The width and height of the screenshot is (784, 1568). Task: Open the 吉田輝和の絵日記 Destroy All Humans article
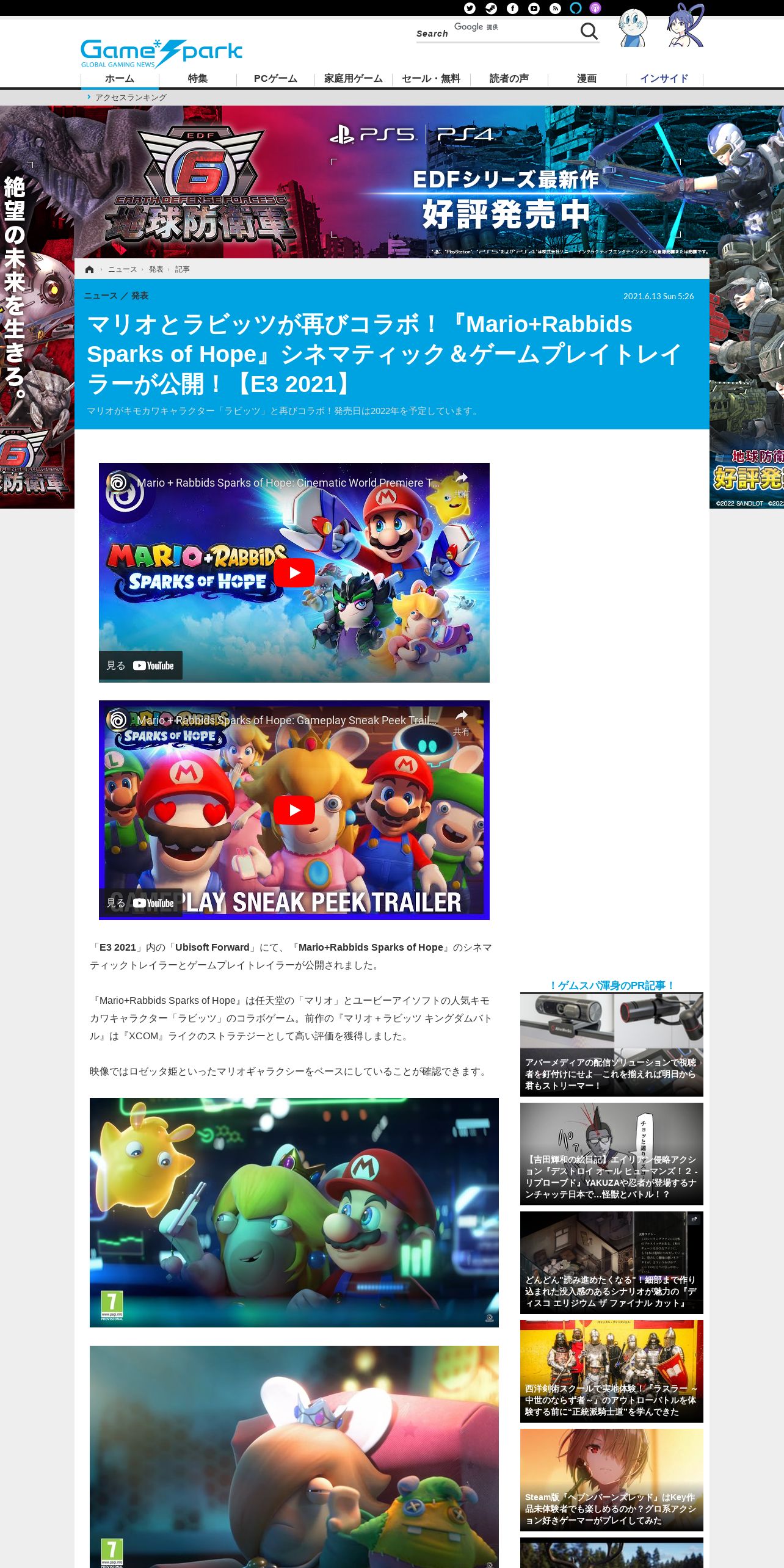tap(612, 1154)
